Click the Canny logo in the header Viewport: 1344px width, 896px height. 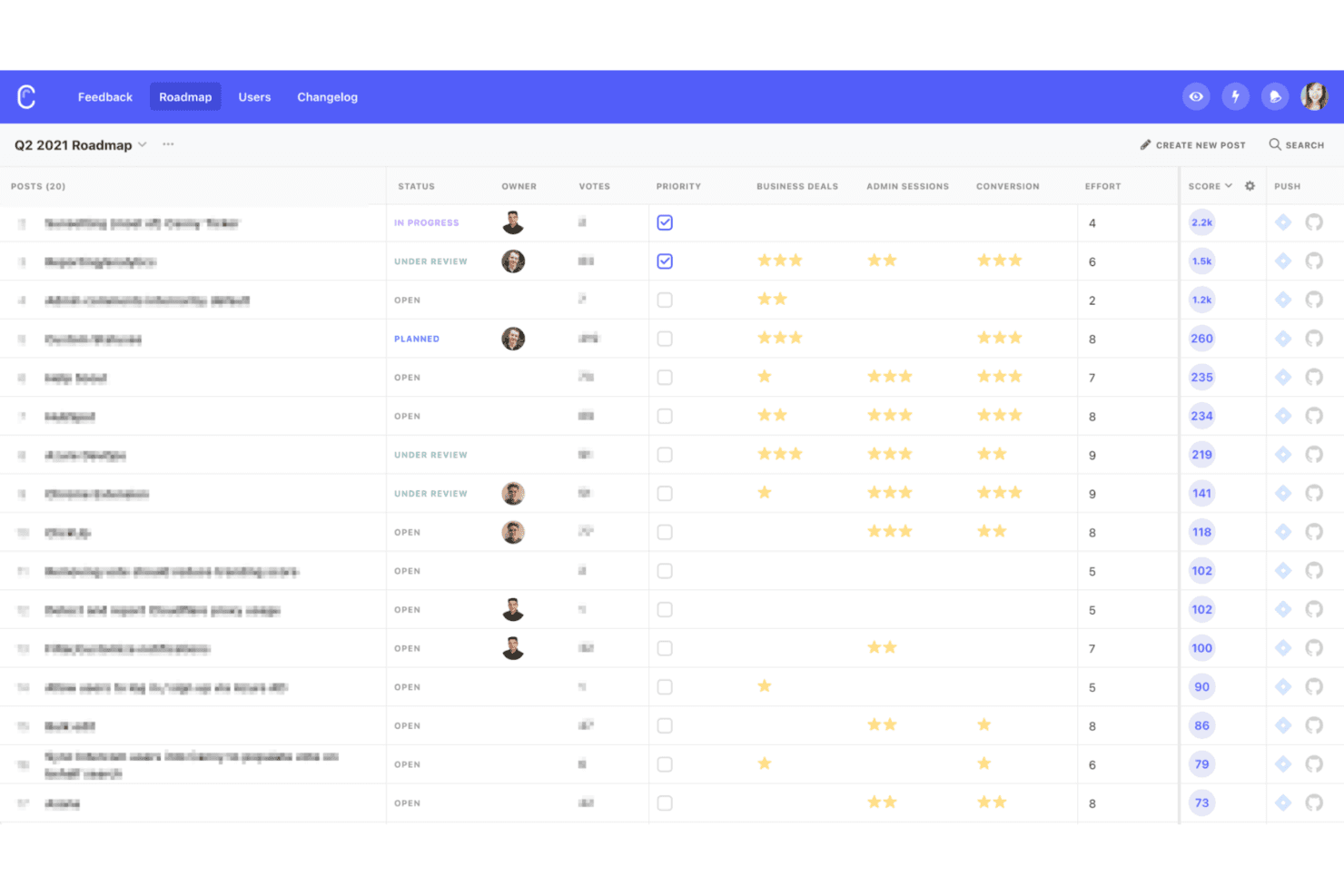point(26,97)
